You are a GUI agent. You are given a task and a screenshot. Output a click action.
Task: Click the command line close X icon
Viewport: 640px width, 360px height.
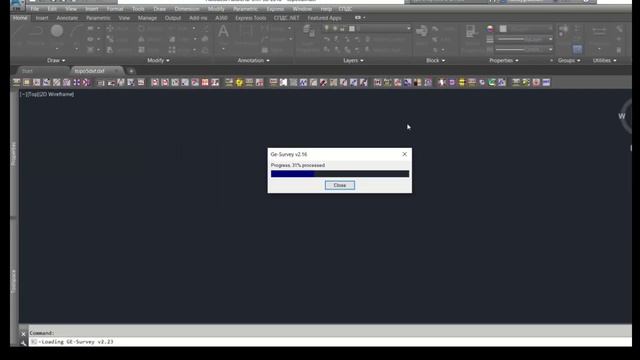(23, 334)
